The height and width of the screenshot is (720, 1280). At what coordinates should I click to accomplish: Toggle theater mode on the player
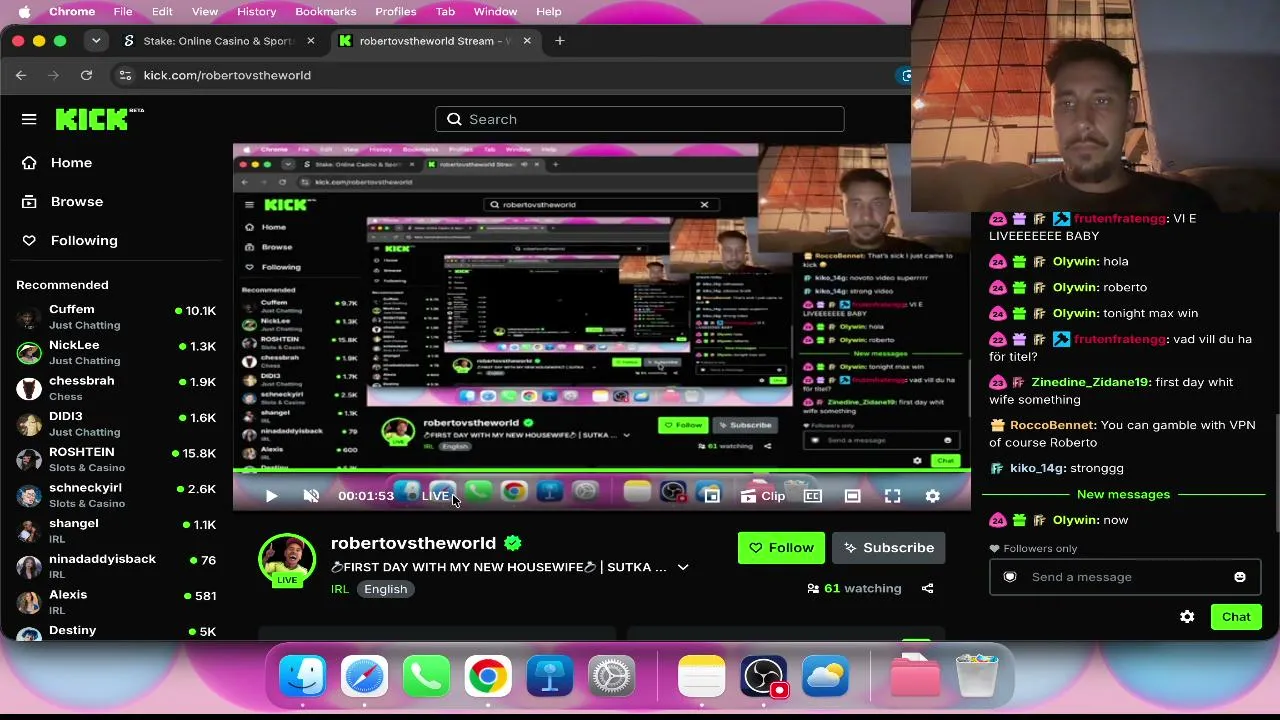click(852, 496)
